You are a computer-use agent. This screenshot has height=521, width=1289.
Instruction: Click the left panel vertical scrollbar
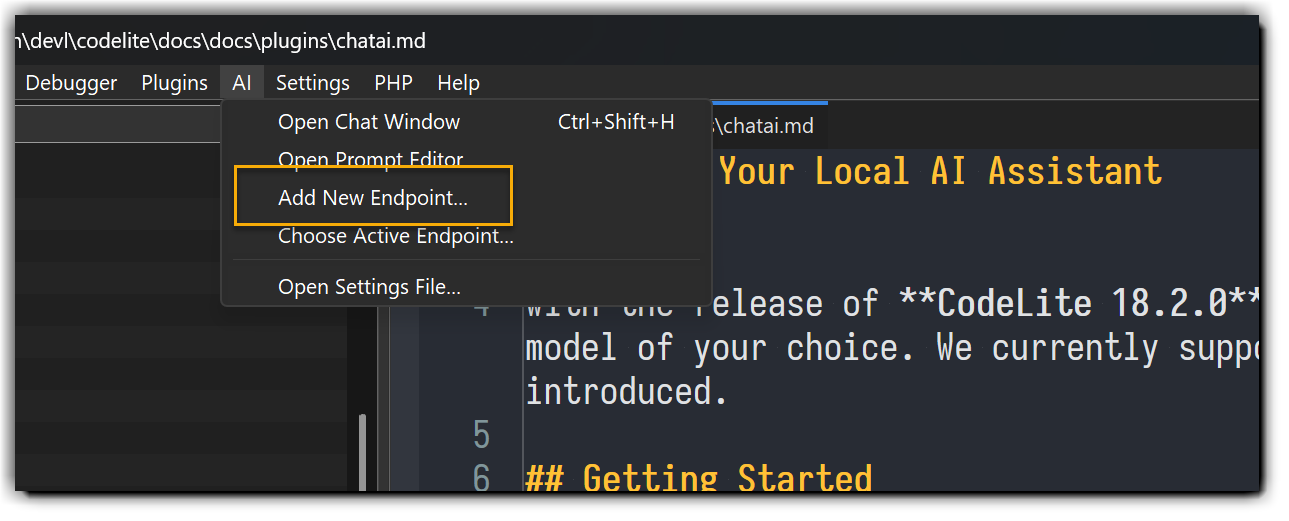362,450
